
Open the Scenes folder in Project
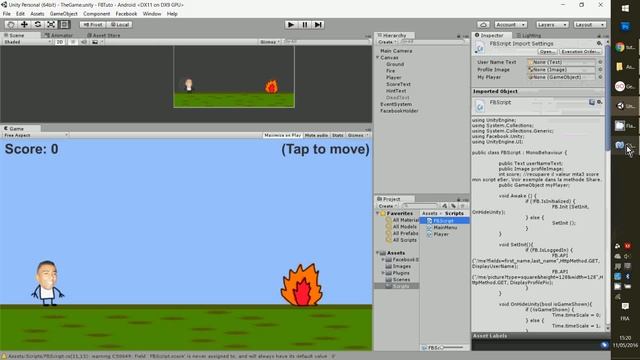(401, 280)
